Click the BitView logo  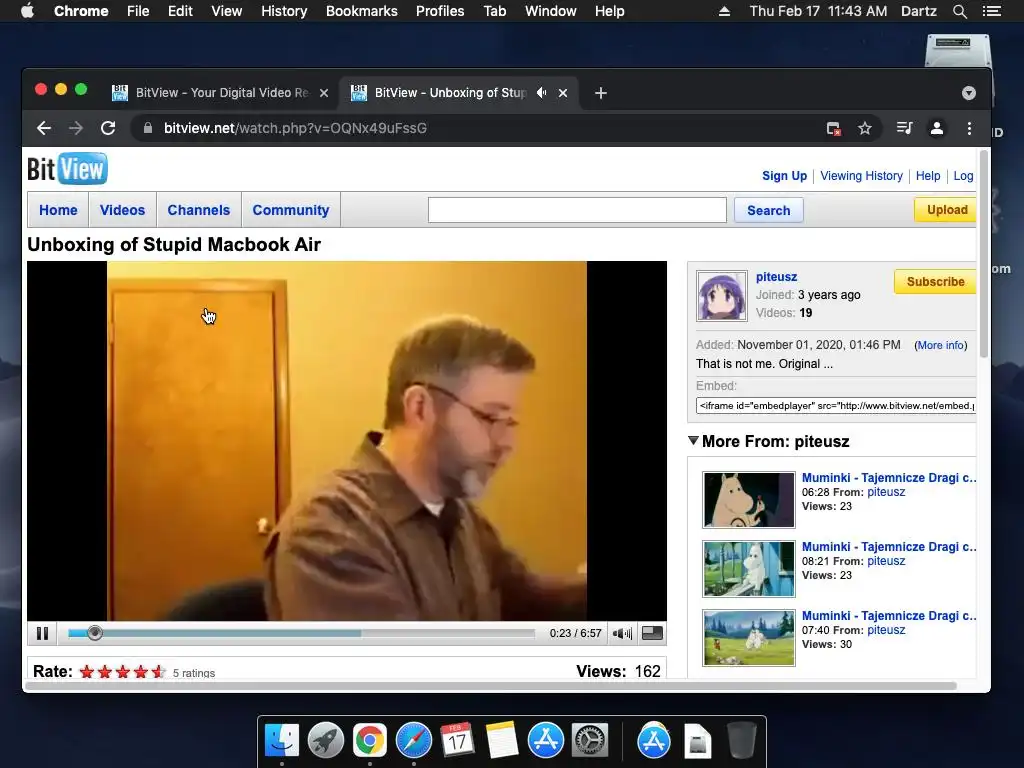tap(67, 169)
